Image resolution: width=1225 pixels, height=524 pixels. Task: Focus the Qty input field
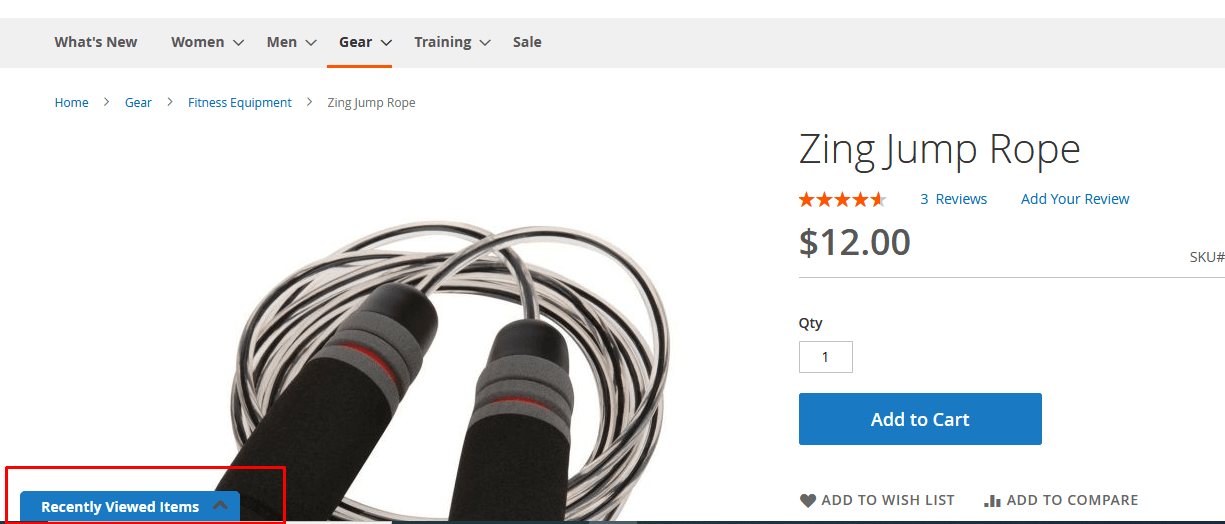825,357
